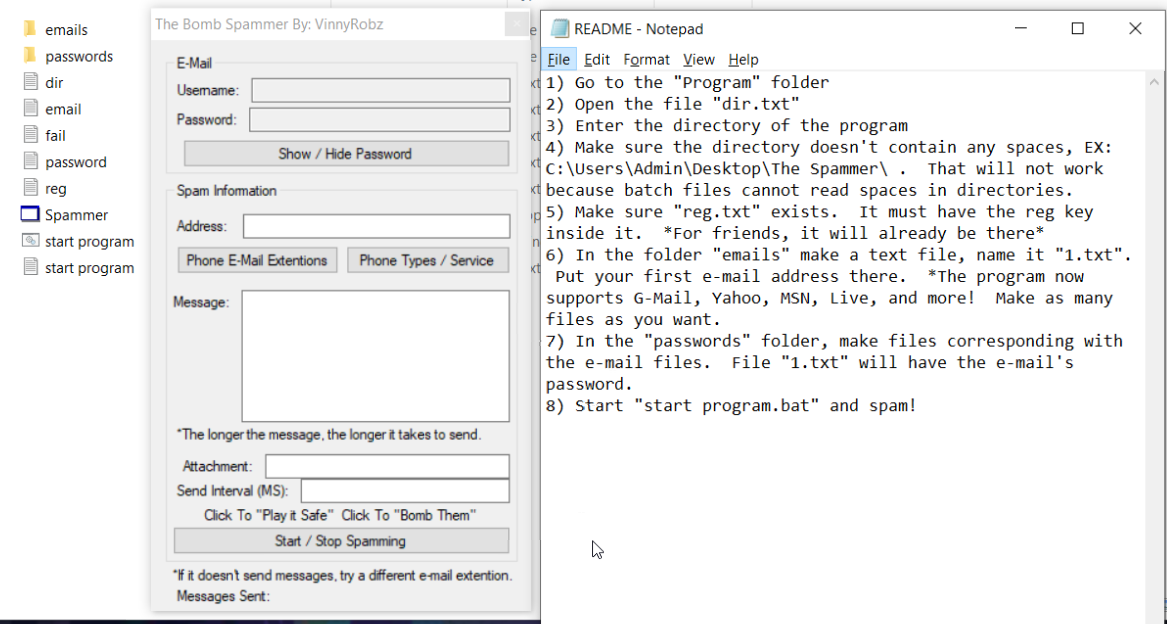Click into the Address text box
This screenshot has height=624, width=1167.
click(x=376, y=227)
